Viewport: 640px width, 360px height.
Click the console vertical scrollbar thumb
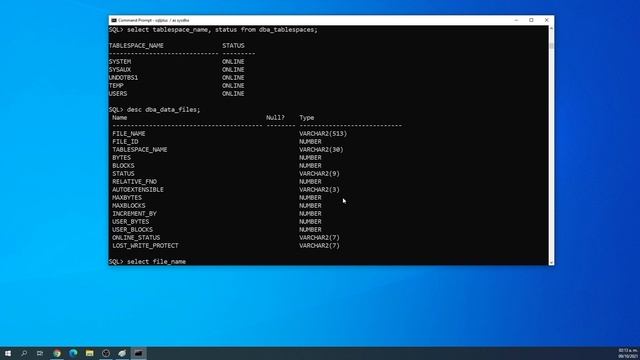click(x=551, y=46)
